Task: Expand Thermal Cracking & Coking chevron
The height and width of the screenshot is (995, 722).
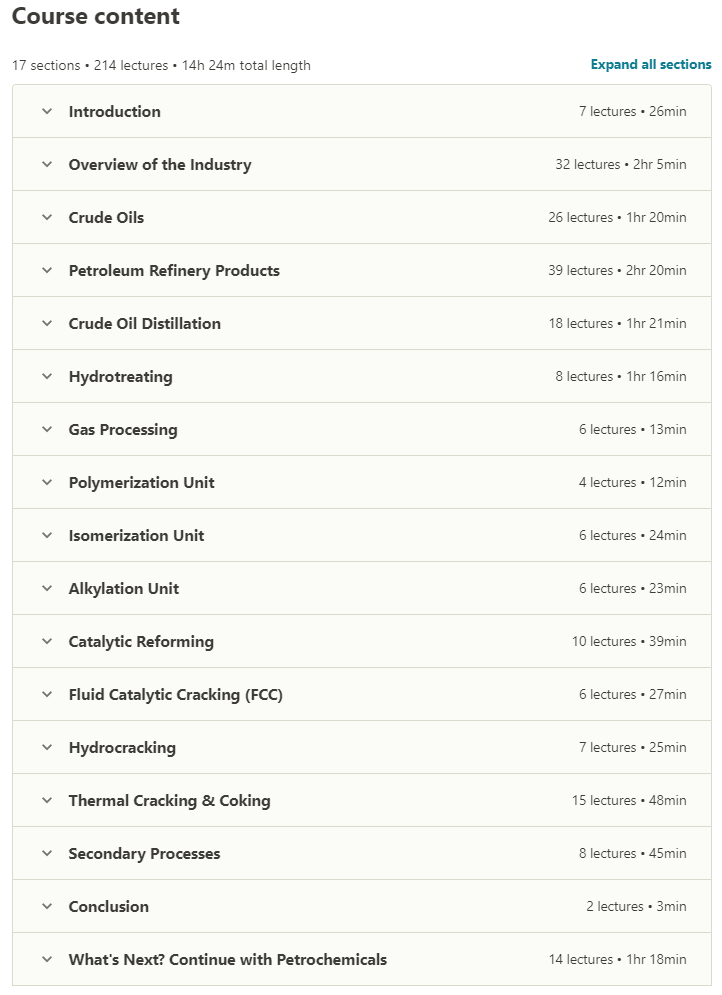Action: [x=46, y=801]
